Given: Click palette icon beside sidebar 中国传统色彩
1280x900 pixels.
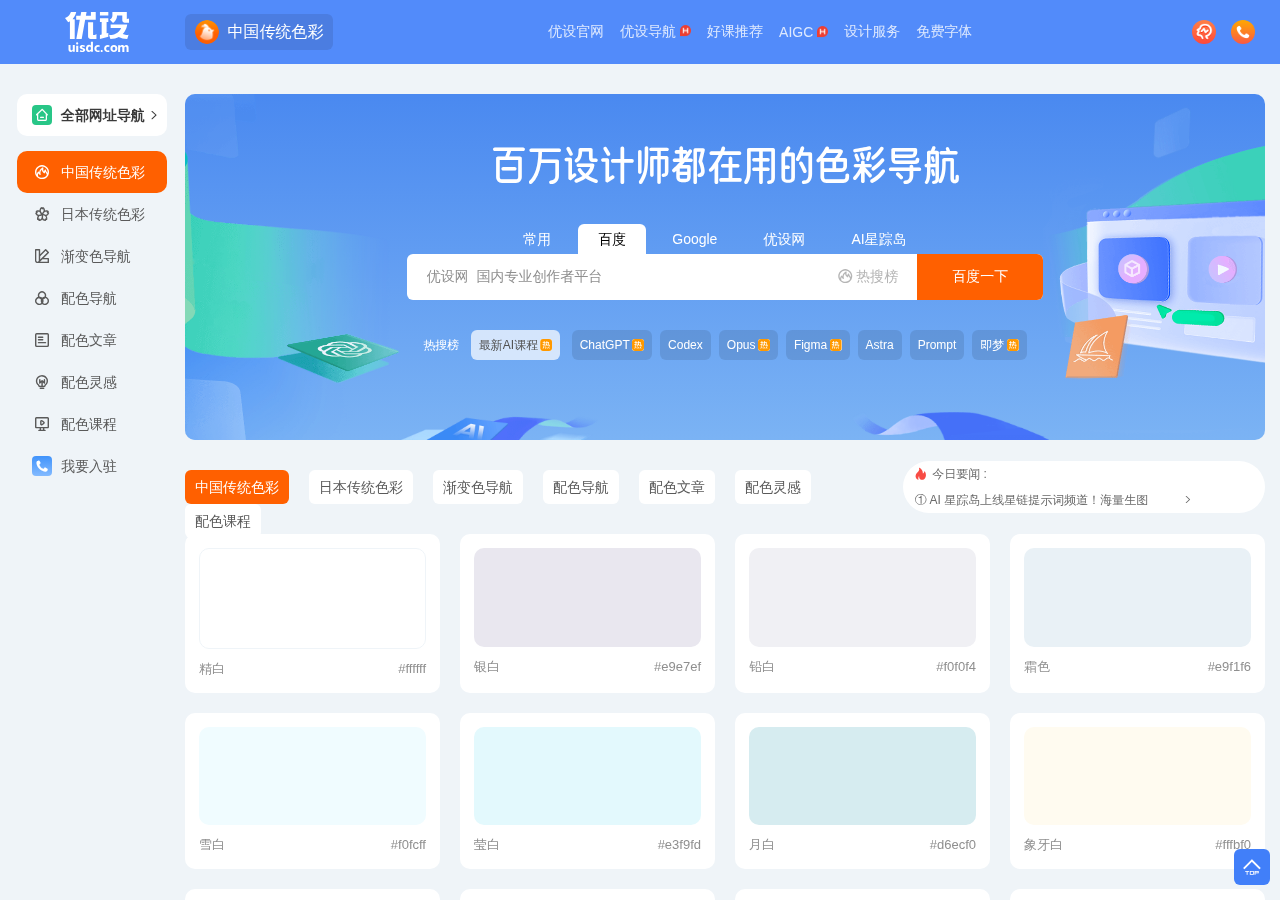Looking at the screenshot, I should 42,172.
